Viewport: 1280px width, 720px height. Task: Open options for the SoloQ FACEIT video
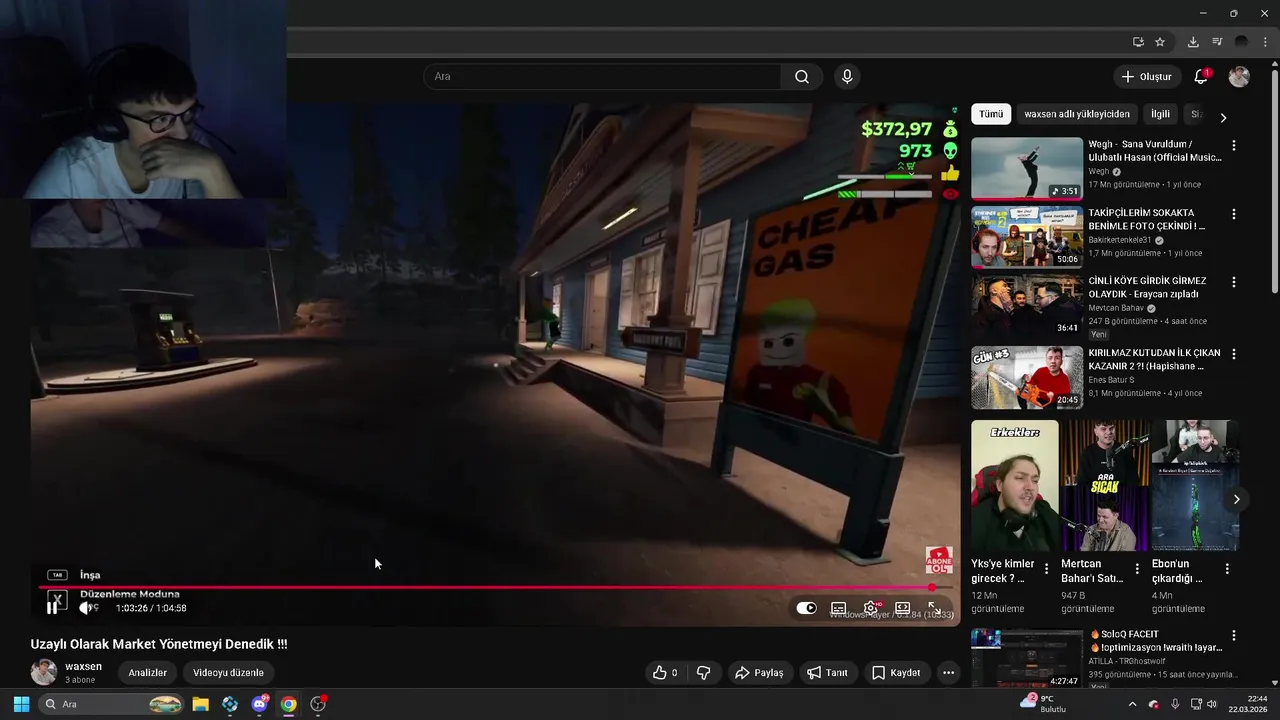[1233, 635]
